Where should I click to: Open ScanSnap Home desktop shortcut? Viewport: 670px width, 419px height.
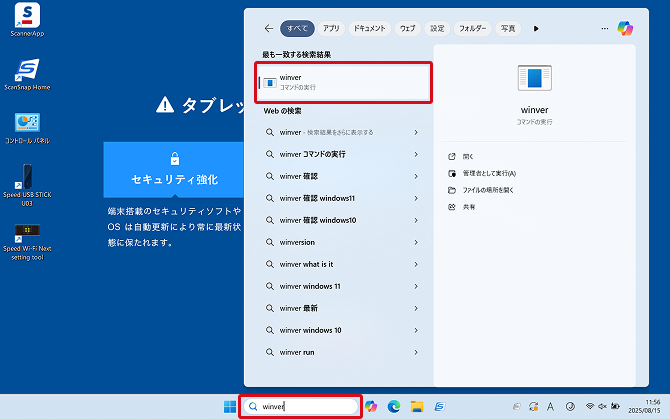coord(27,72)
